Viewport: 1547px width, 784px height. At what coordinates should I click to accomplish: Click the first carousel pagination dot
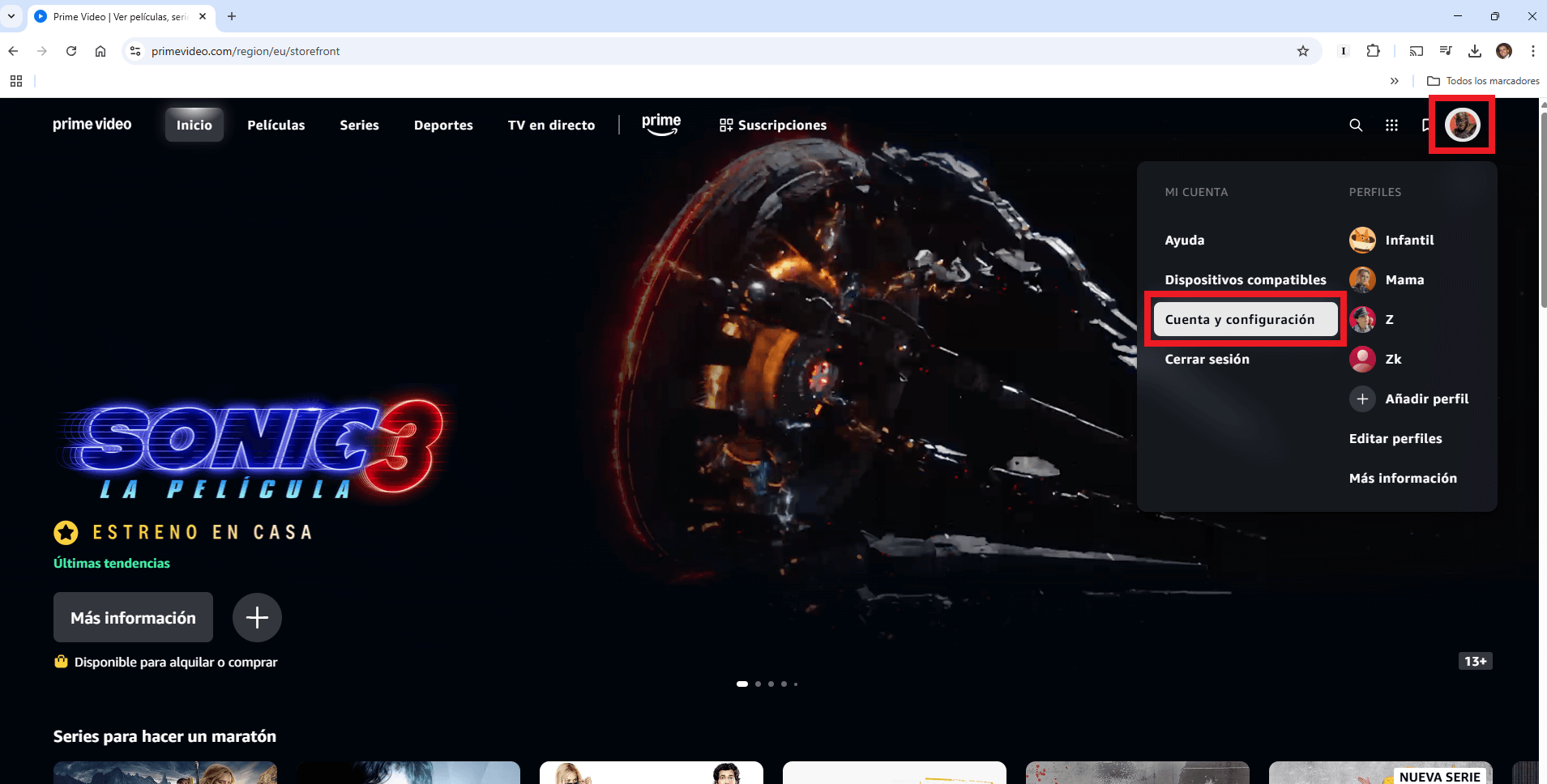pyautogui.click(x=741, y=684)
